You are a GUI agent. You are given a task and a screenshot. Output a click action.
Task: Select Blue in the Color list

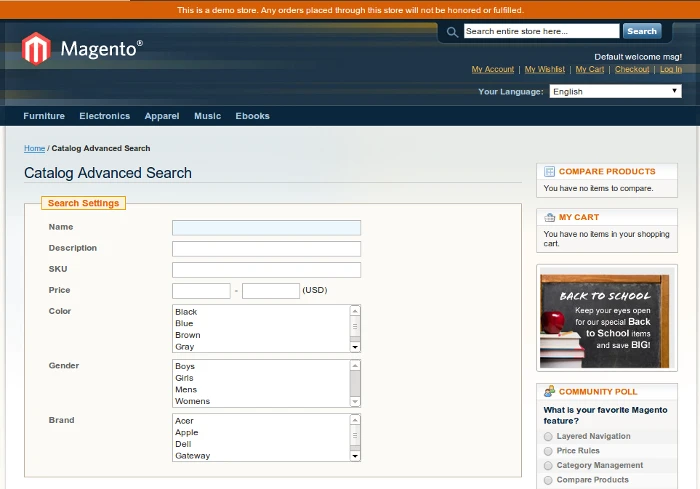tap(262, 323)
